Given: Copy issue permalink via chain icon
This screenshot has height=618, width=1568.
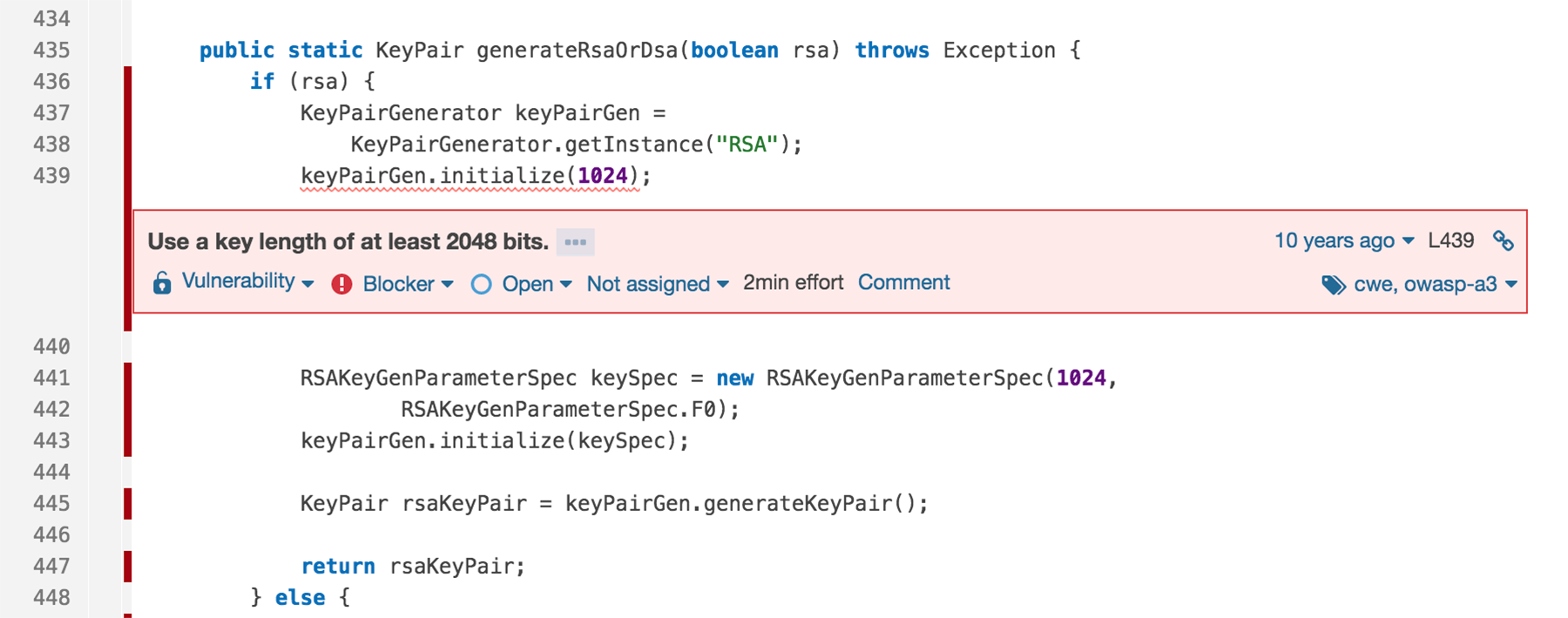Looking at the screenshot, I should coord(1503,240).
